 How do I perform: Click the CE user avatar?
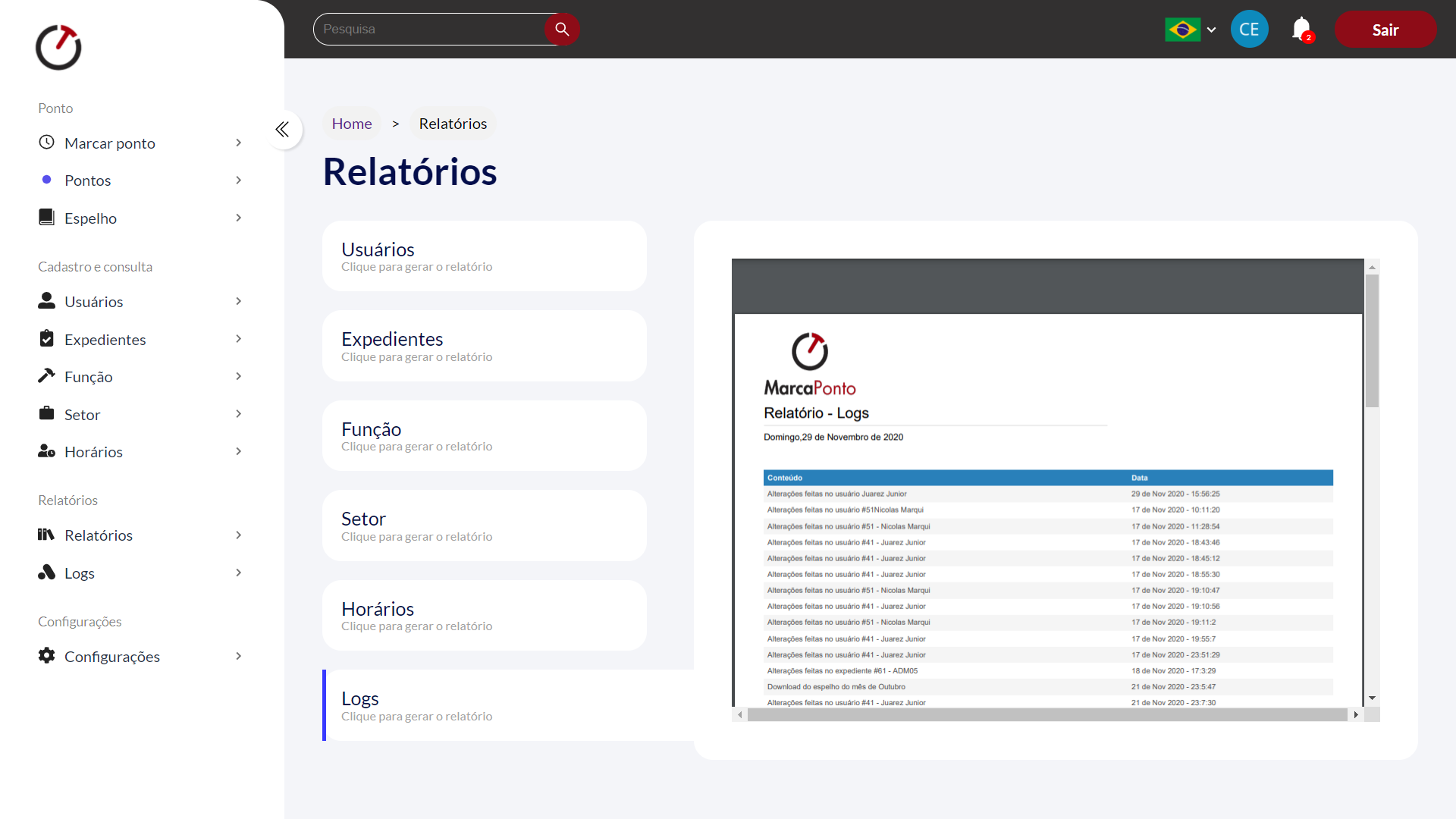[x=1249, y=29]
